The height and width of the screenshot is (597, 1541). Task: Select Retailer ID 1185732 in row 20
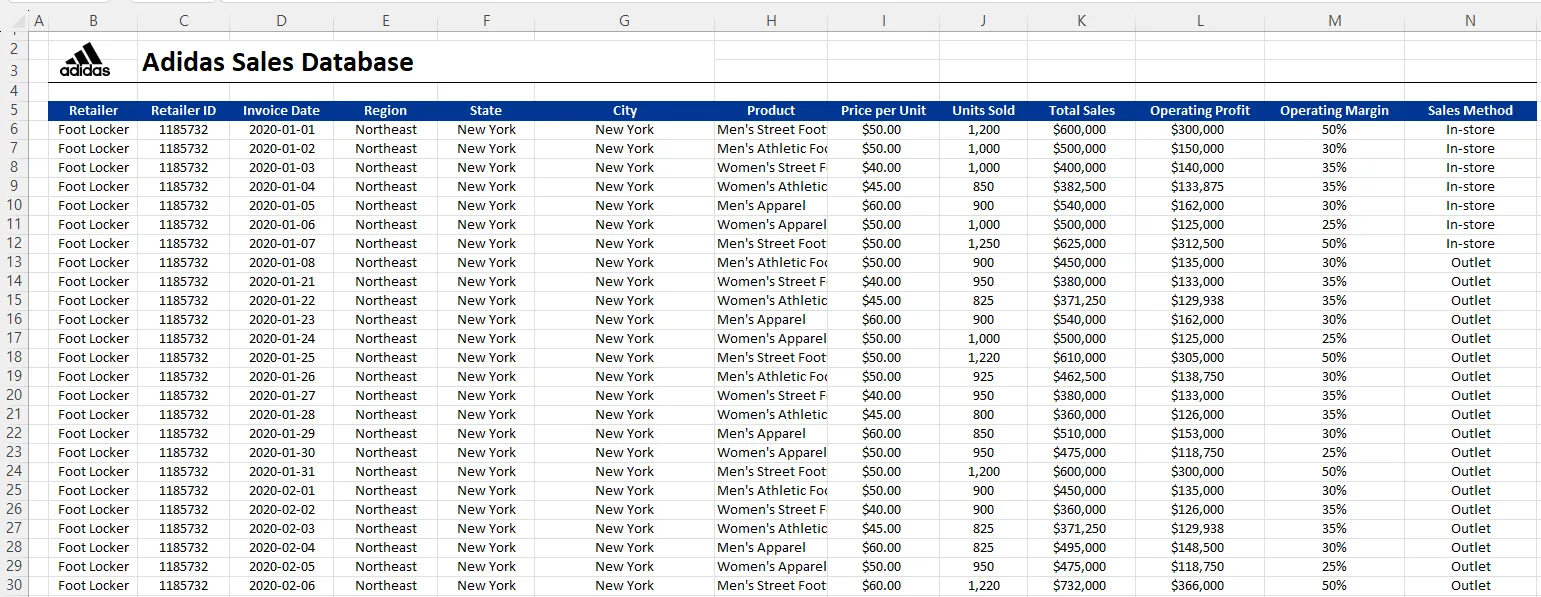pos(183,396)
